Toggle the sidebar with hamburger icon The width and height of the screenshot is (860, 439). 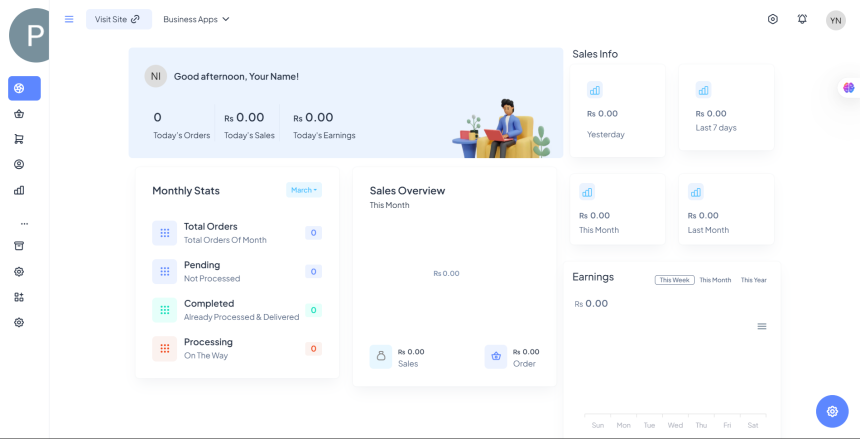pos(69,19)
